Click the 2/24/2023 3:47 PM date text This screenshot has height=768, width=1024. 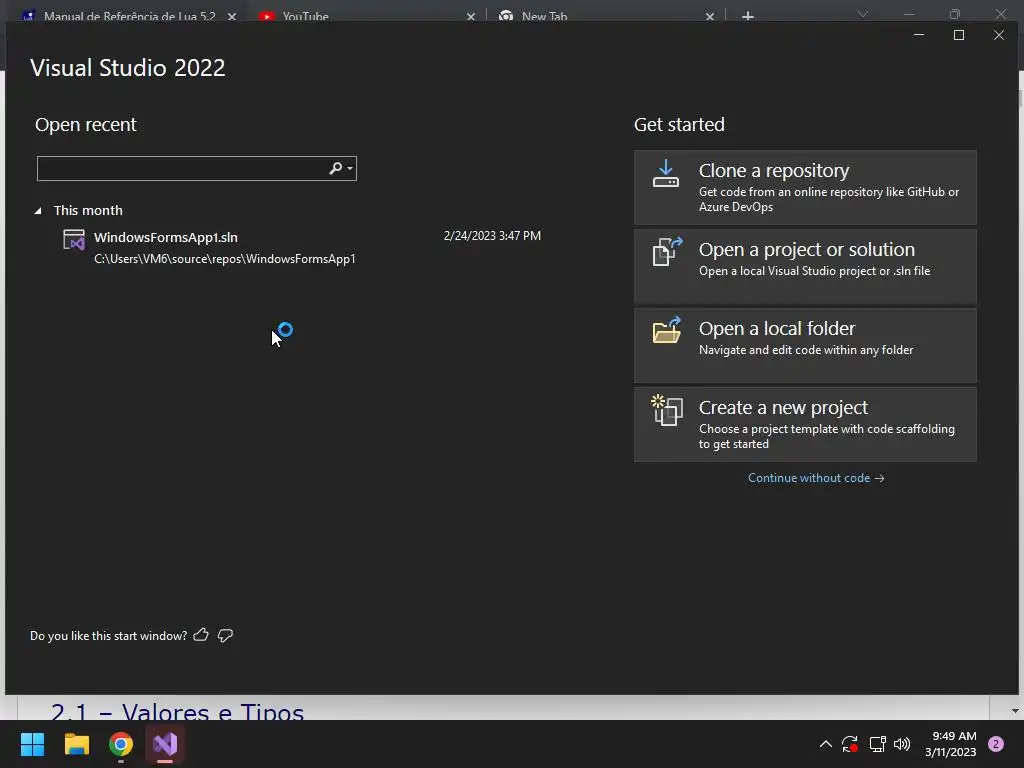tap(492, 236)
